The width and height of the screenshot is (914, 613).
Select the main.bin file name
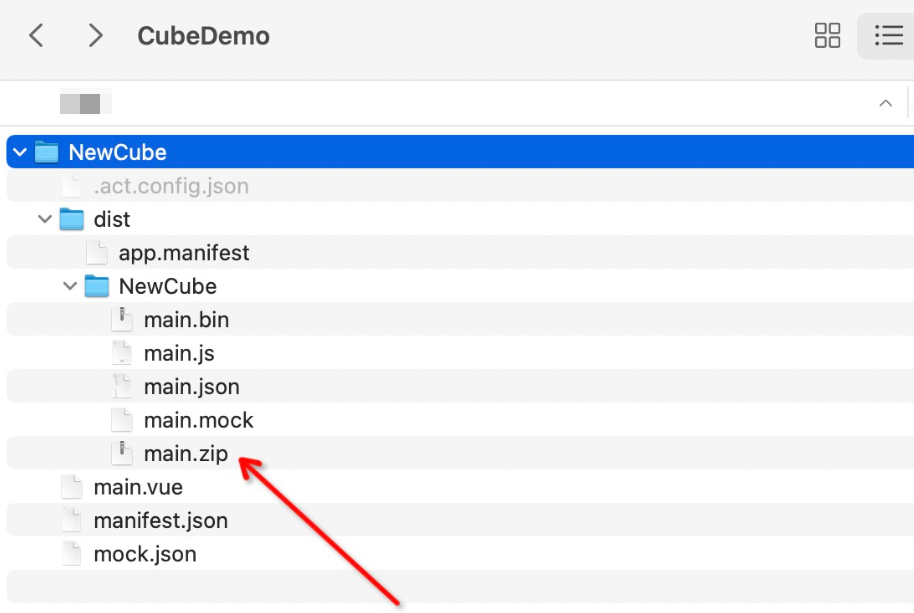point(187,320)
